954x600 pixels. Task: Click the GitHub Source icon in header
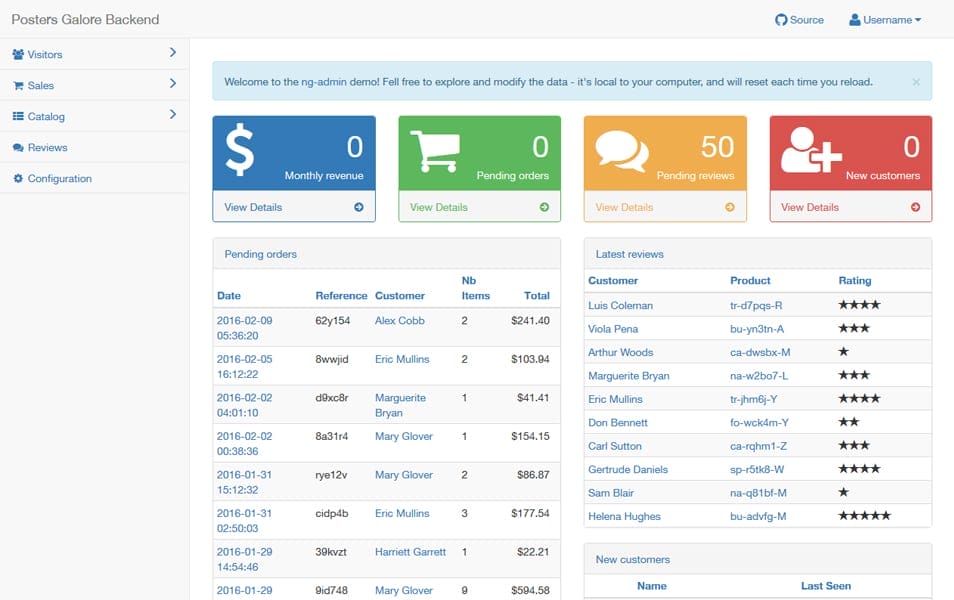[x=781, y=20]
